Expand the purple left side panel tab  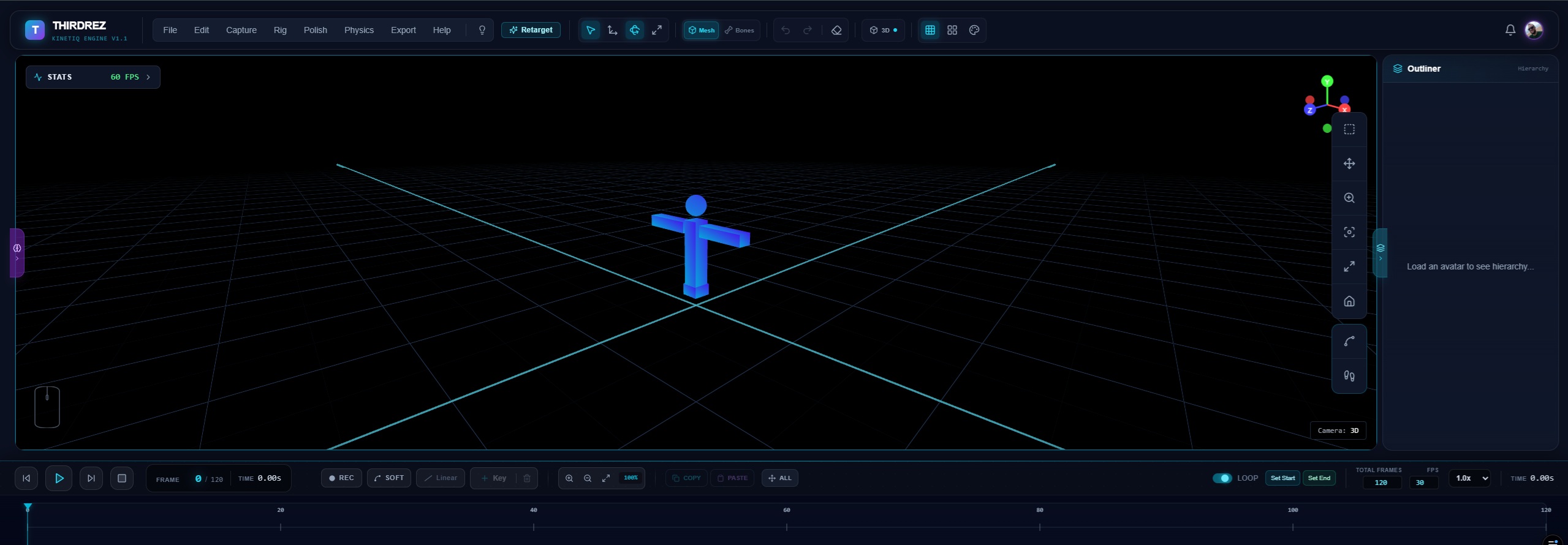17,253
